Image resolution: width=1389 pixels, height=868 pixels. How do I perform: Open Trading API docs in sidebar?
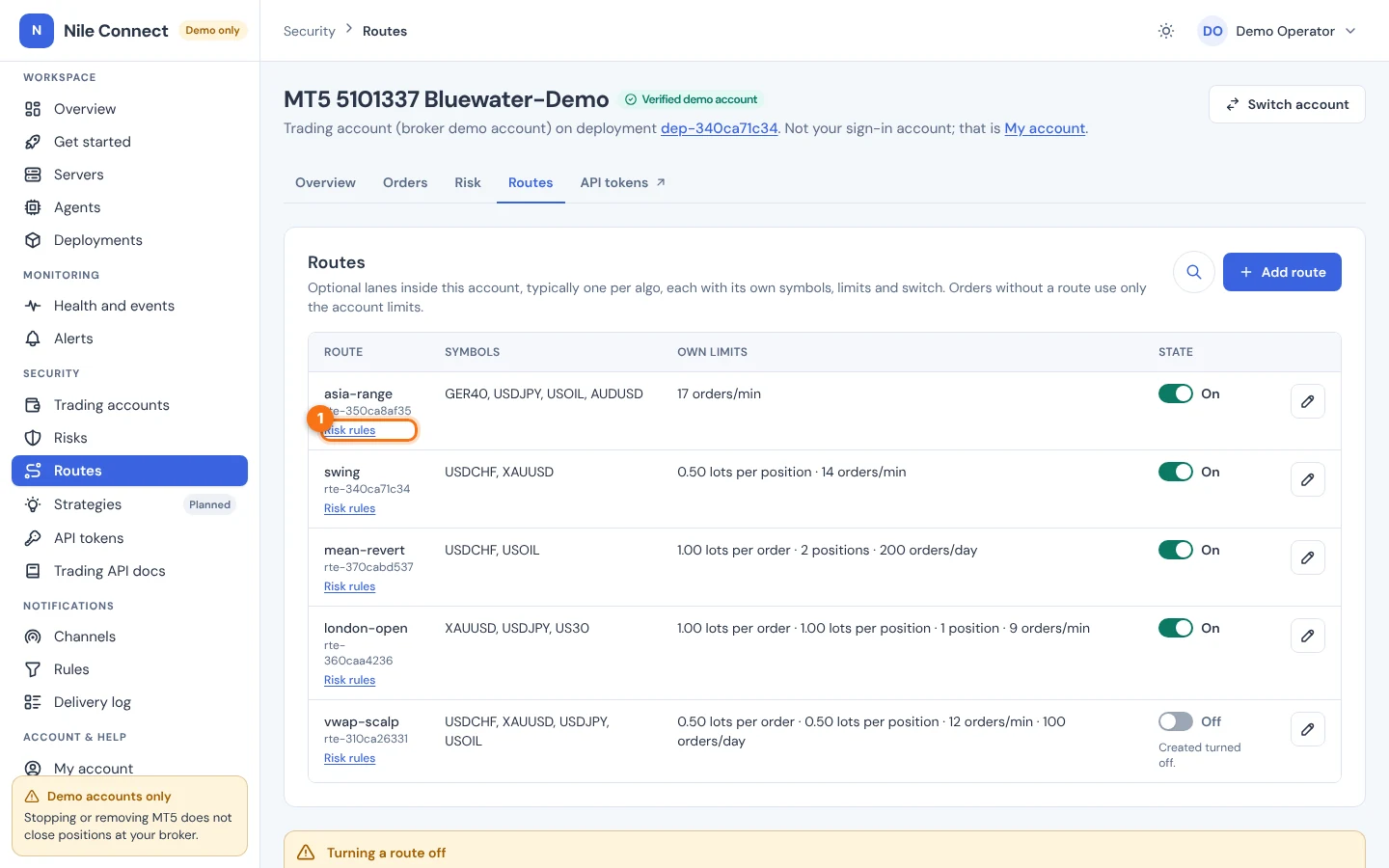[129, 571]
